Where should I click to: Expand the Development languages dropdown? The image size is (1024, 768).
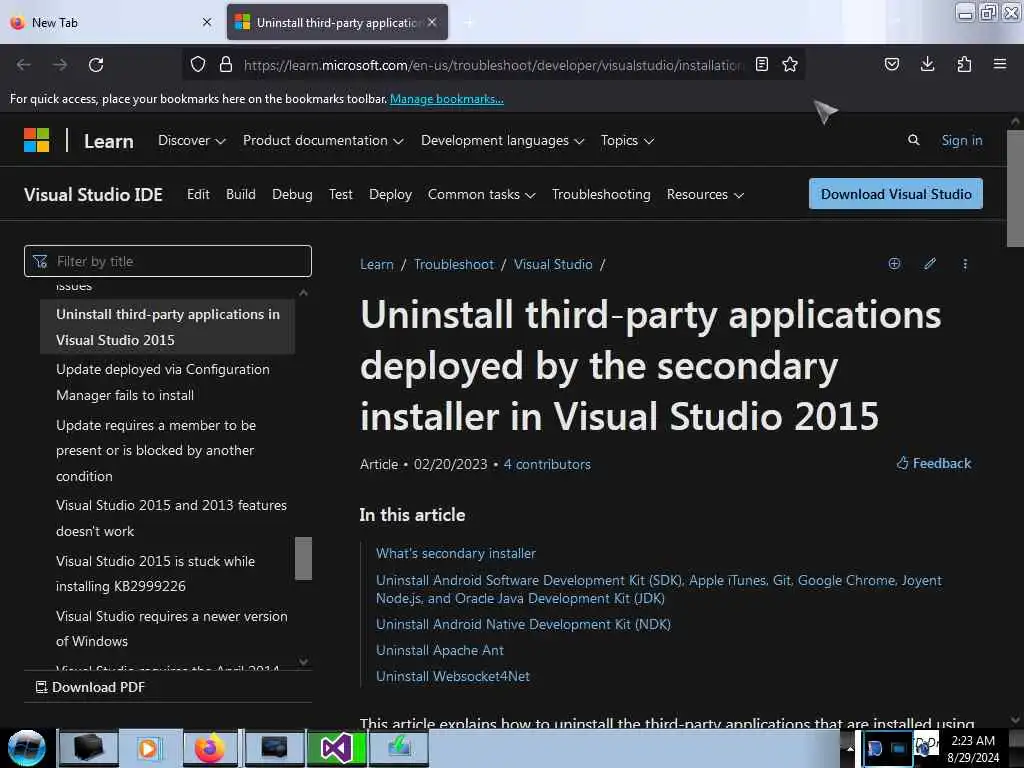[x=502, y=140]
